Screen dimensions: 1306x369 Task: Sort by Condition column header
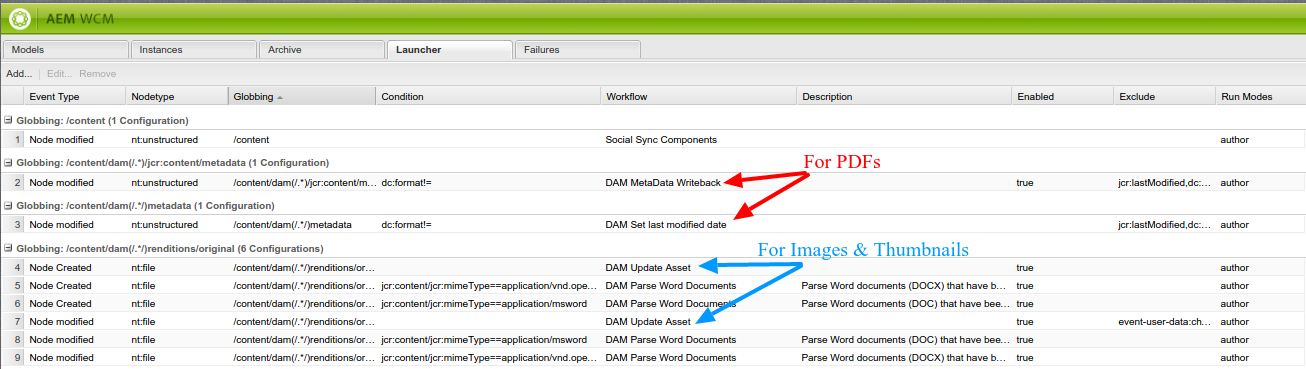click(489, 97)
